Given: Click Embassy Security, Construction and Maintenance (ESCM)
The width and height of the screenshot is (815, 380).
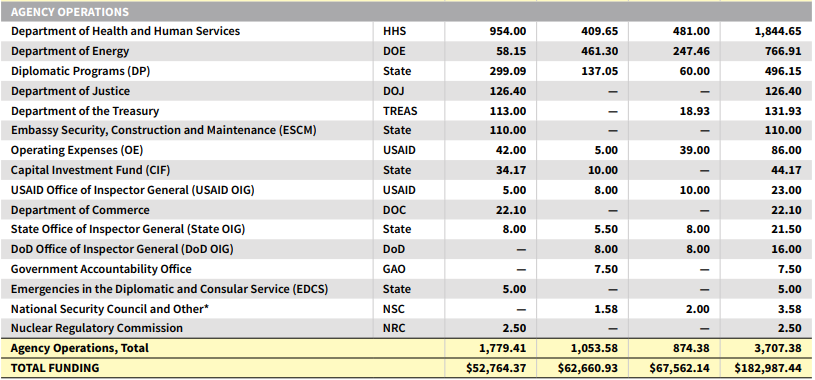Looking at the screenshot, I should (164, 130).
